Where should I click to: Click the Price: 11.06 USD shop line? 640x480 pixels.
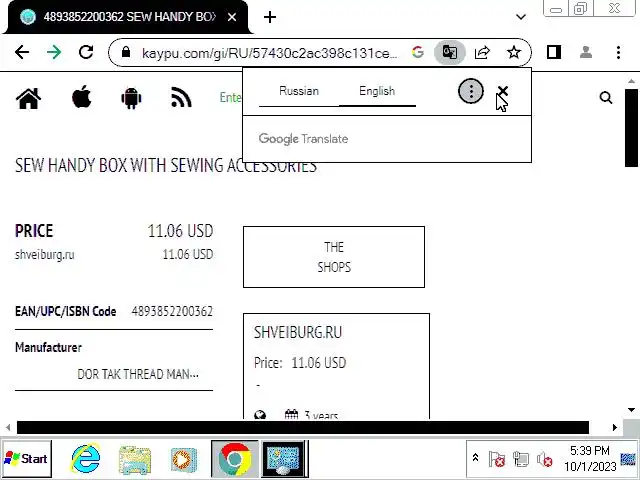(x=300, y=363)
